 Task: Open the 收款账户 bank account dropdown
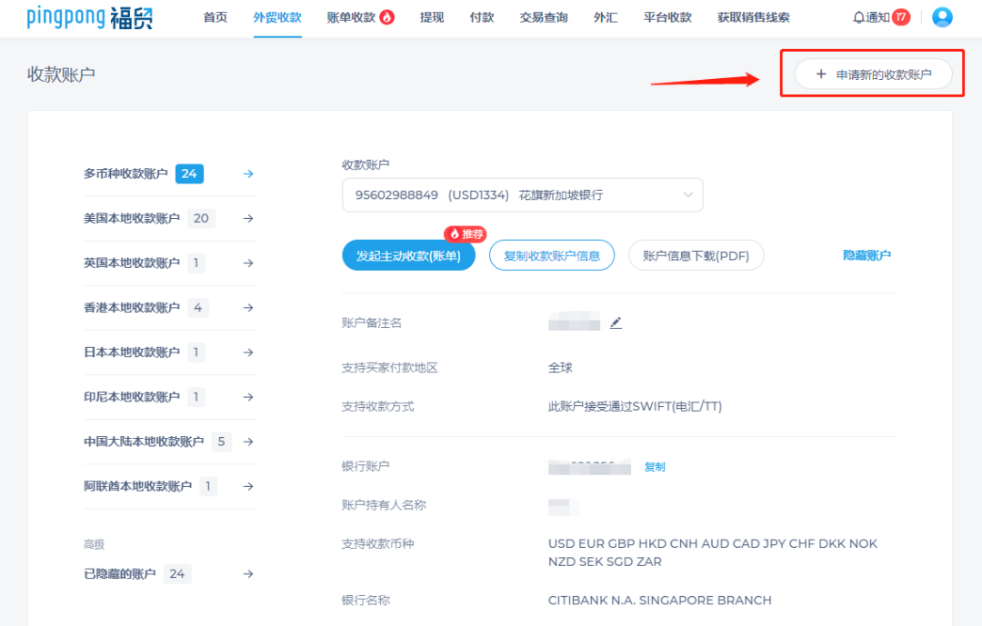519,194
